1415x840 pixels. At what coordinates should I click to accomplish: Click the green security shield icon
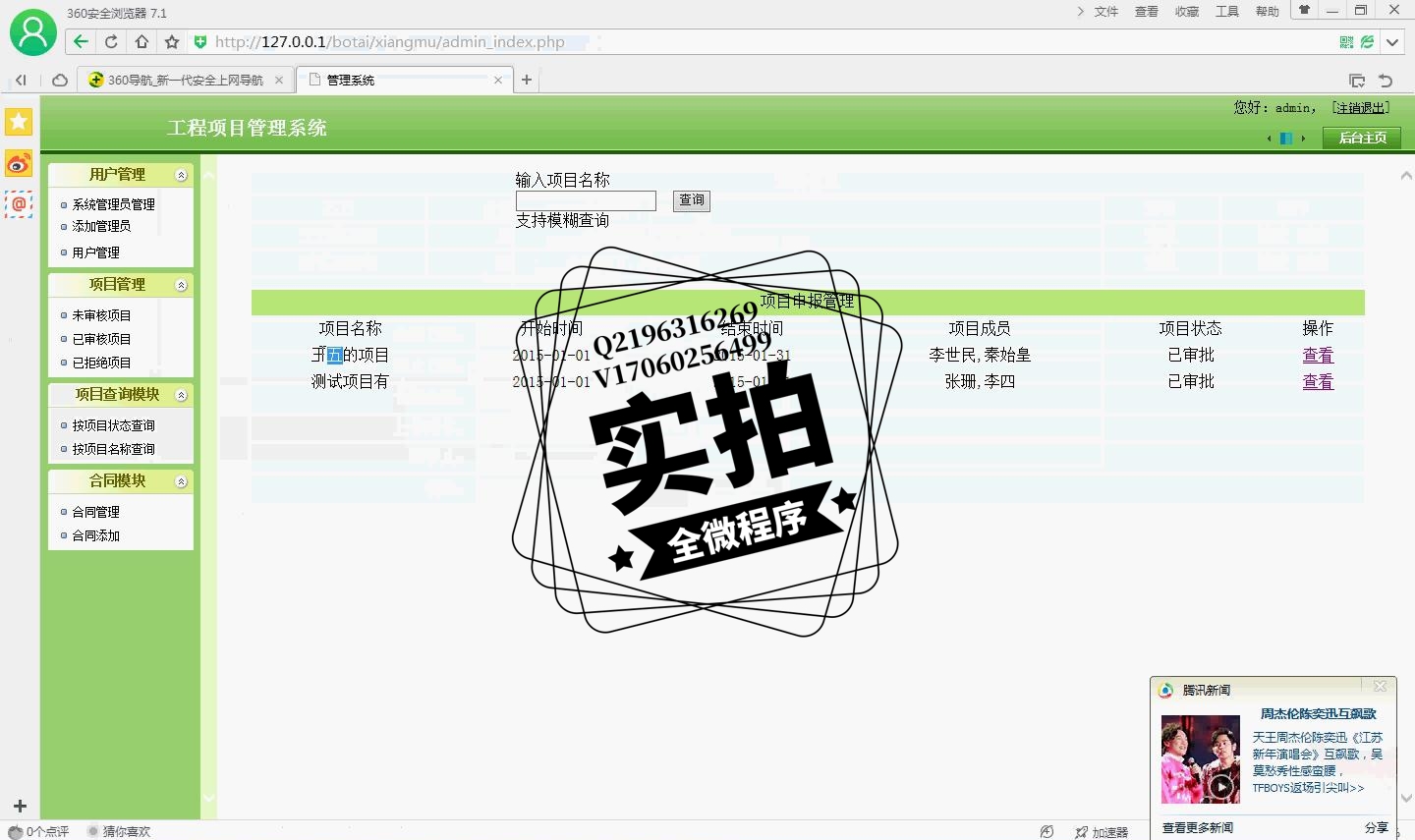[200, 41]
